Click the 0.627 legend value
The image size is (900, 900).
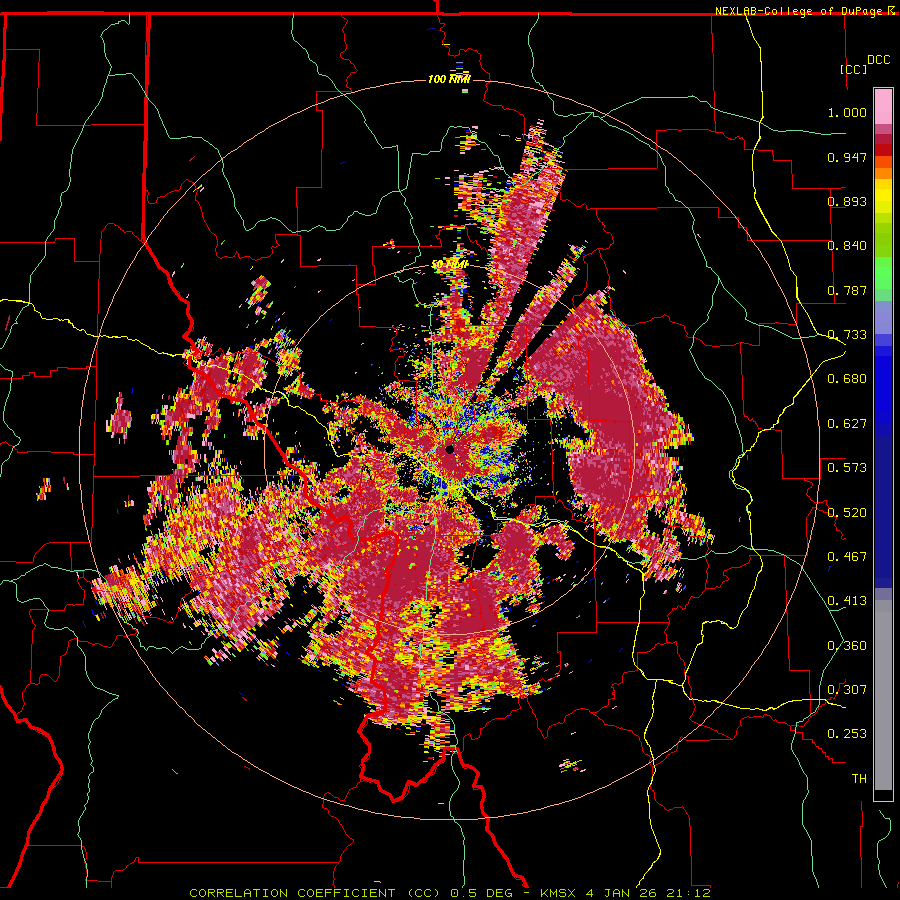847,424
